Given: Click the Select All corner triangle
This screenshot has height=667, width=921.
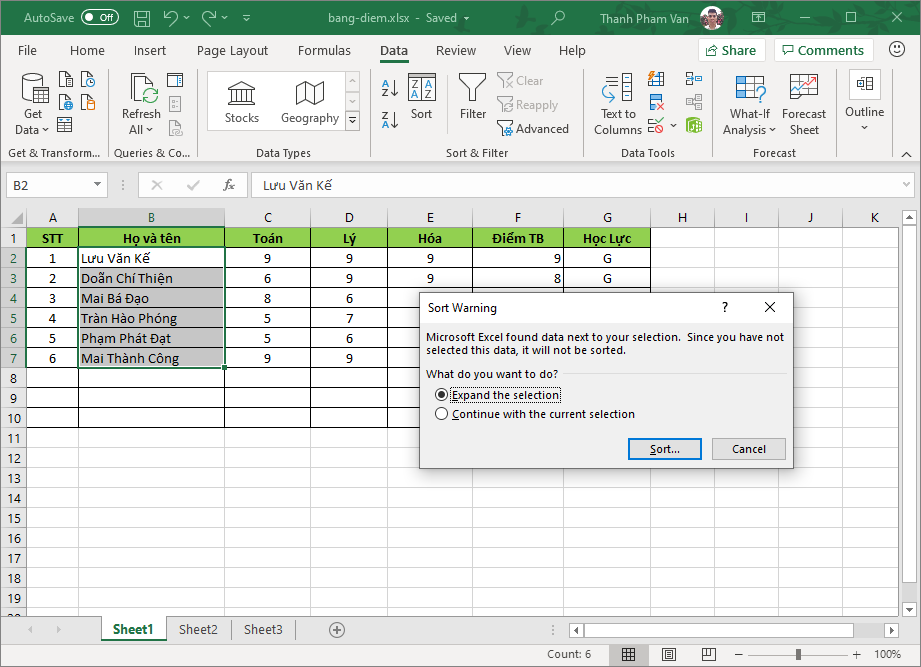Looking at the screenshot, I should point(14,218).
